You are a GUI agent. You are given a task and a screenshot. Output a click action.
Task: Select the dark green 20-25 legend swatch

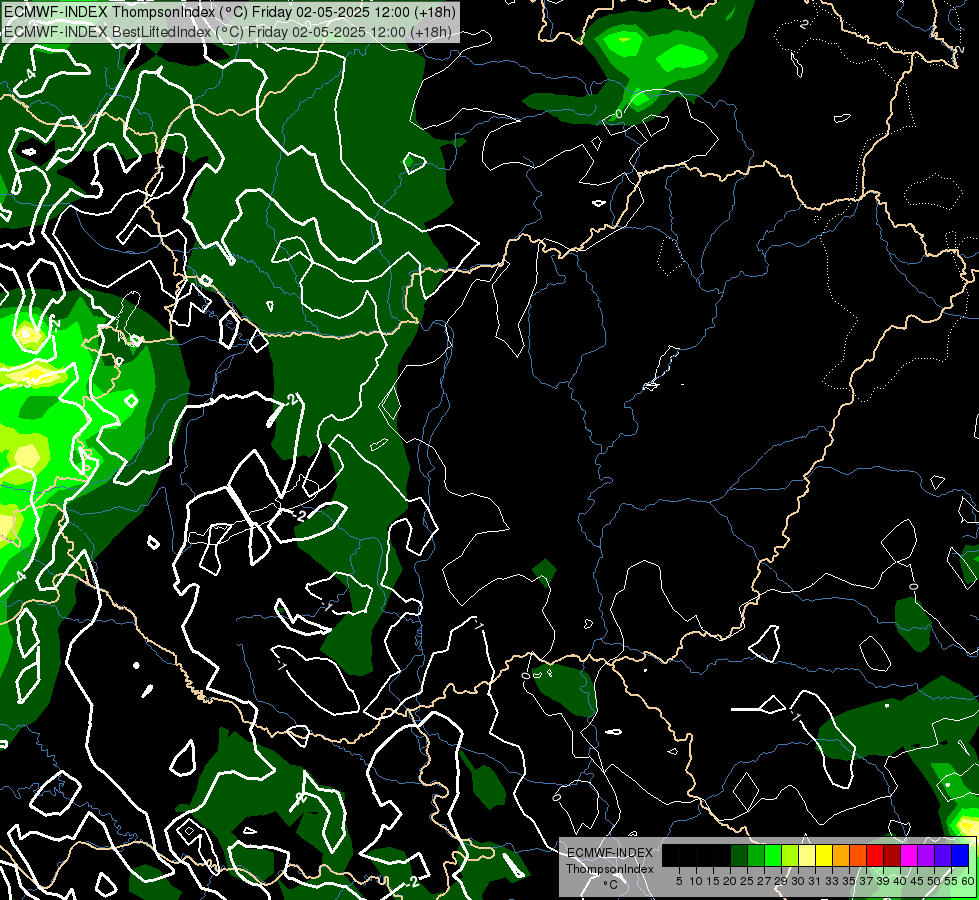739,855
